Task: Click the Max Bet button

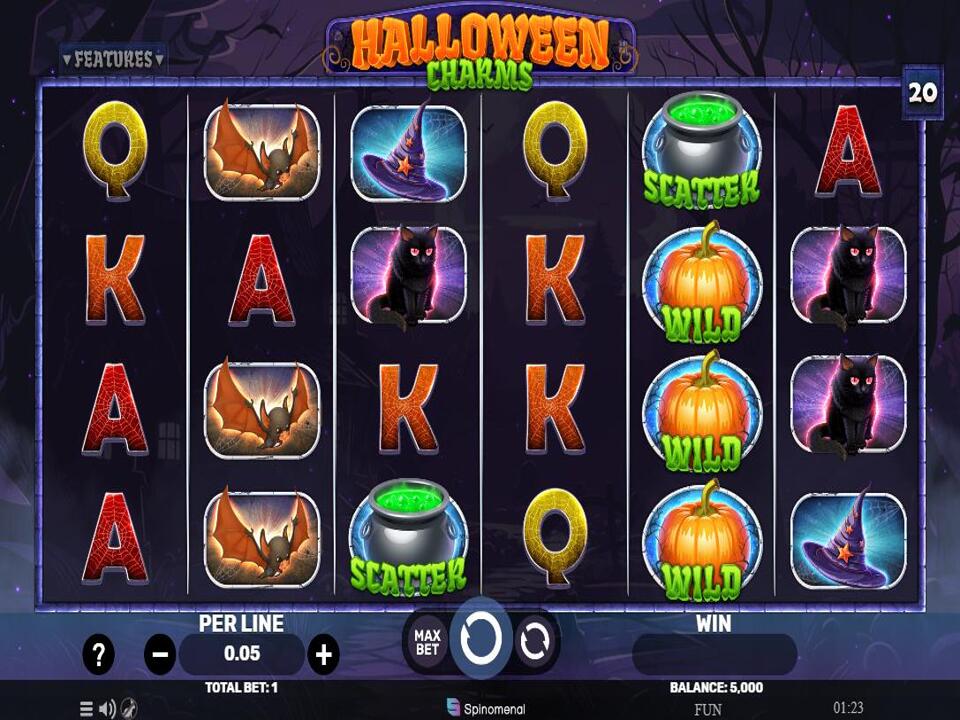Action: [427, 642]
